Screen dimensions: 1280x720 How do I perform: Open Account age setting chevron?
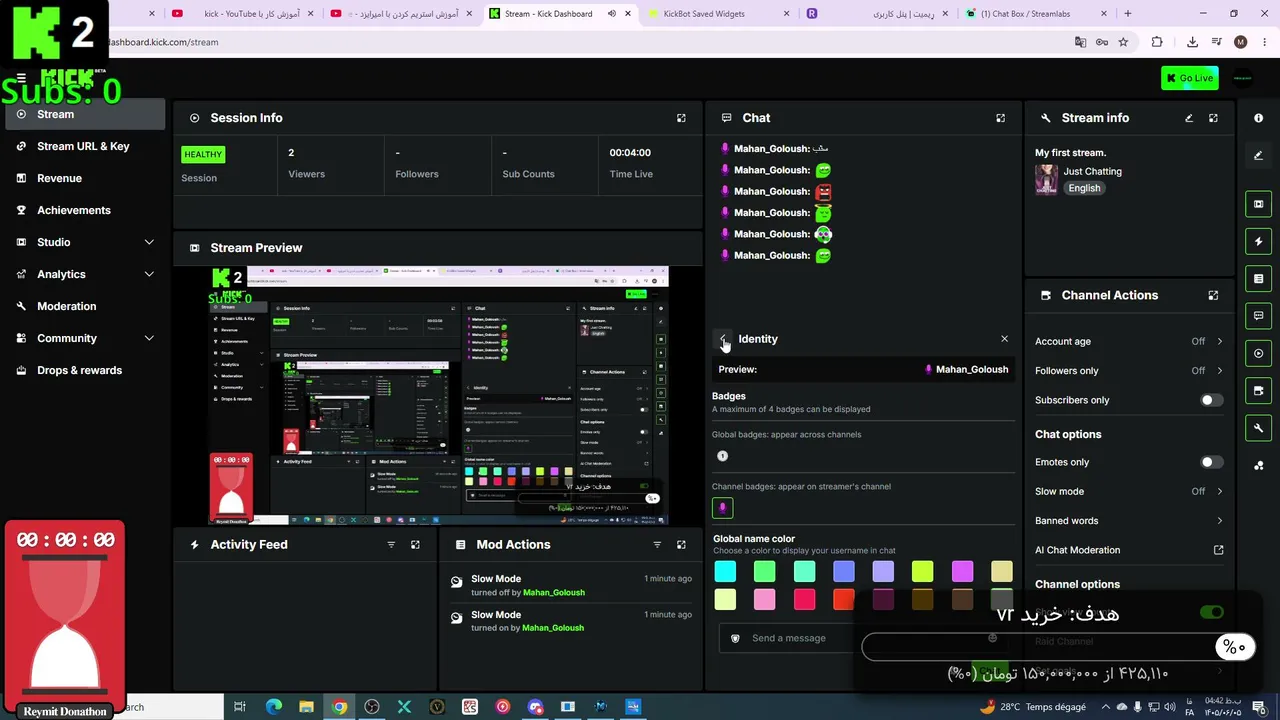tap(1219, 341)
